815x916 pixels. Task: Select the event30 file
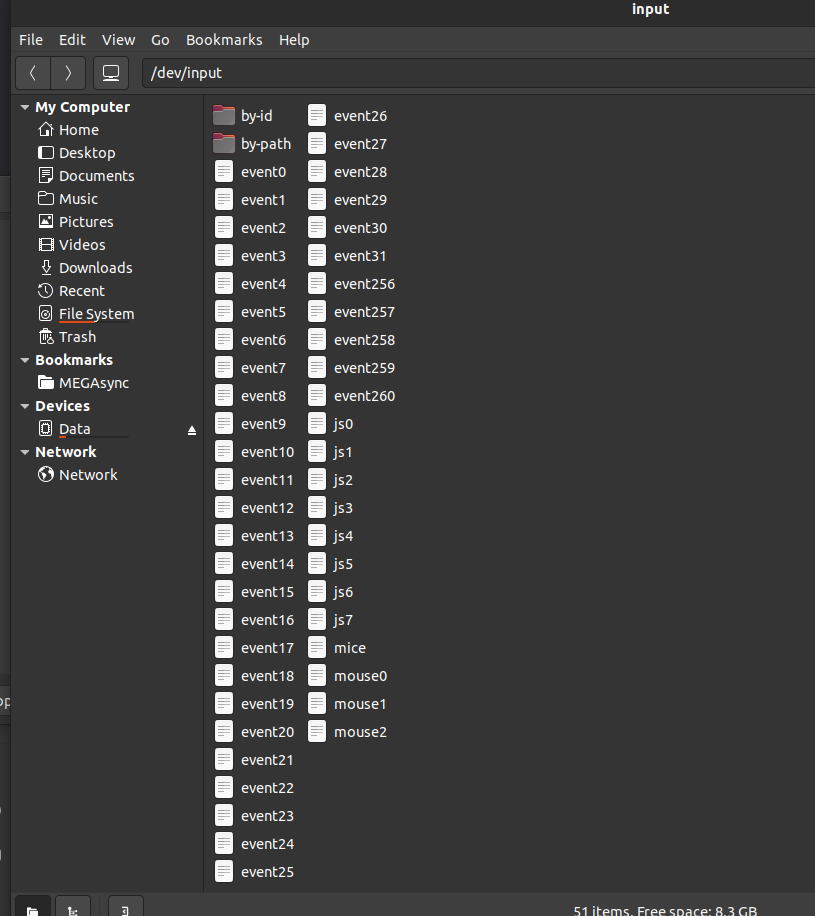[348, 228]
